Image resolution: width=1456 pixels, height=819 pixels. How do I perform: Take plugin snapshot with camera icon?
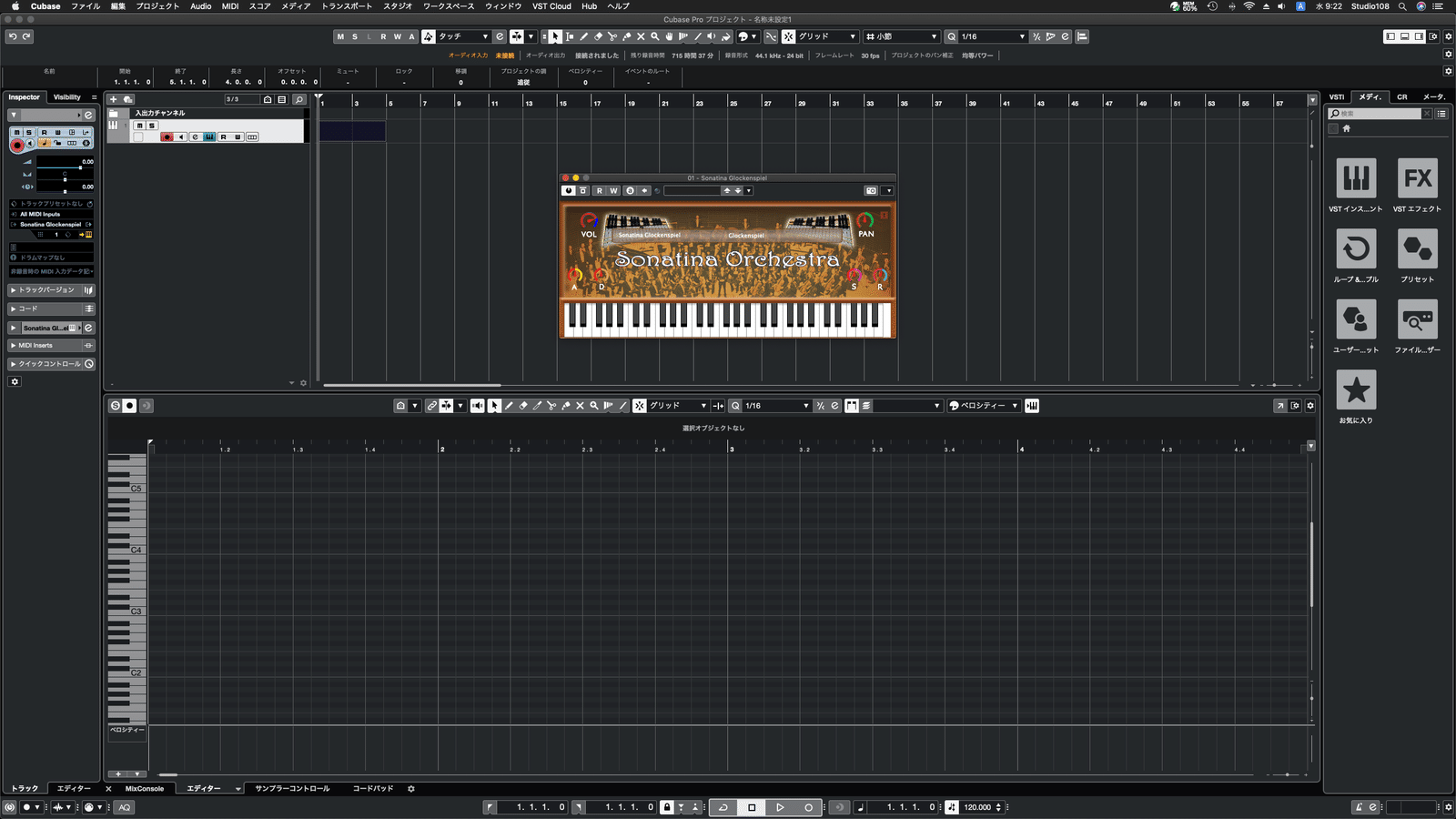[x=871, y=190]
